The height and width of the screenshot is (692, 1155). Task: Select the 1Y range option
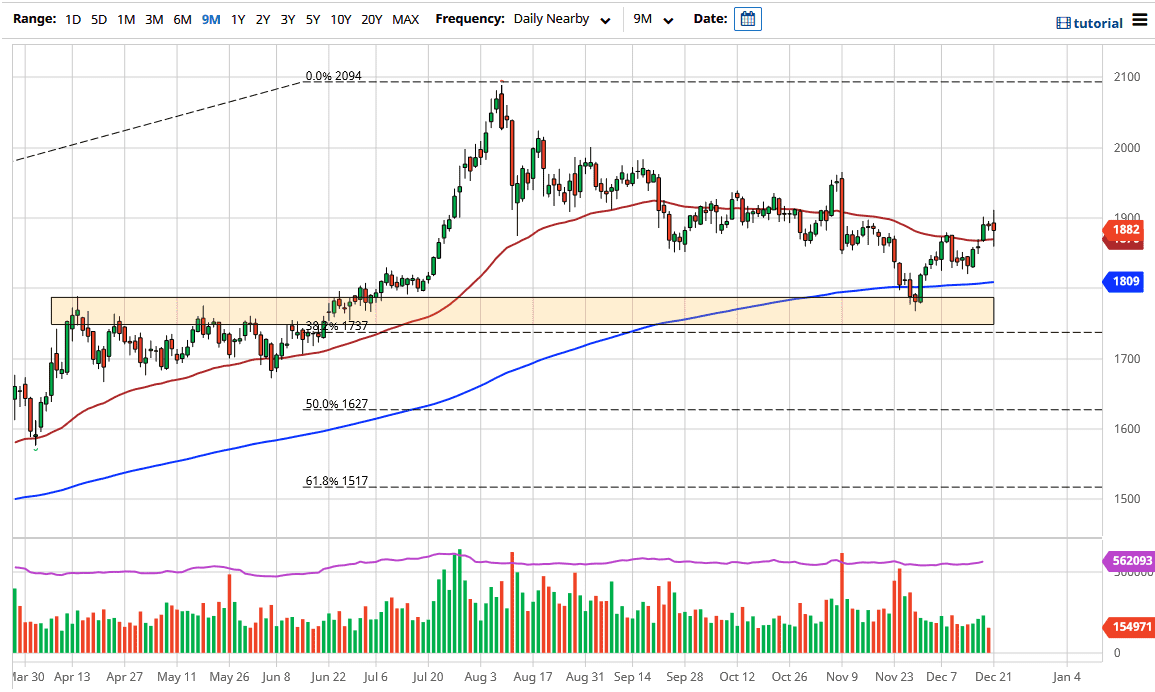click(237, 19)
